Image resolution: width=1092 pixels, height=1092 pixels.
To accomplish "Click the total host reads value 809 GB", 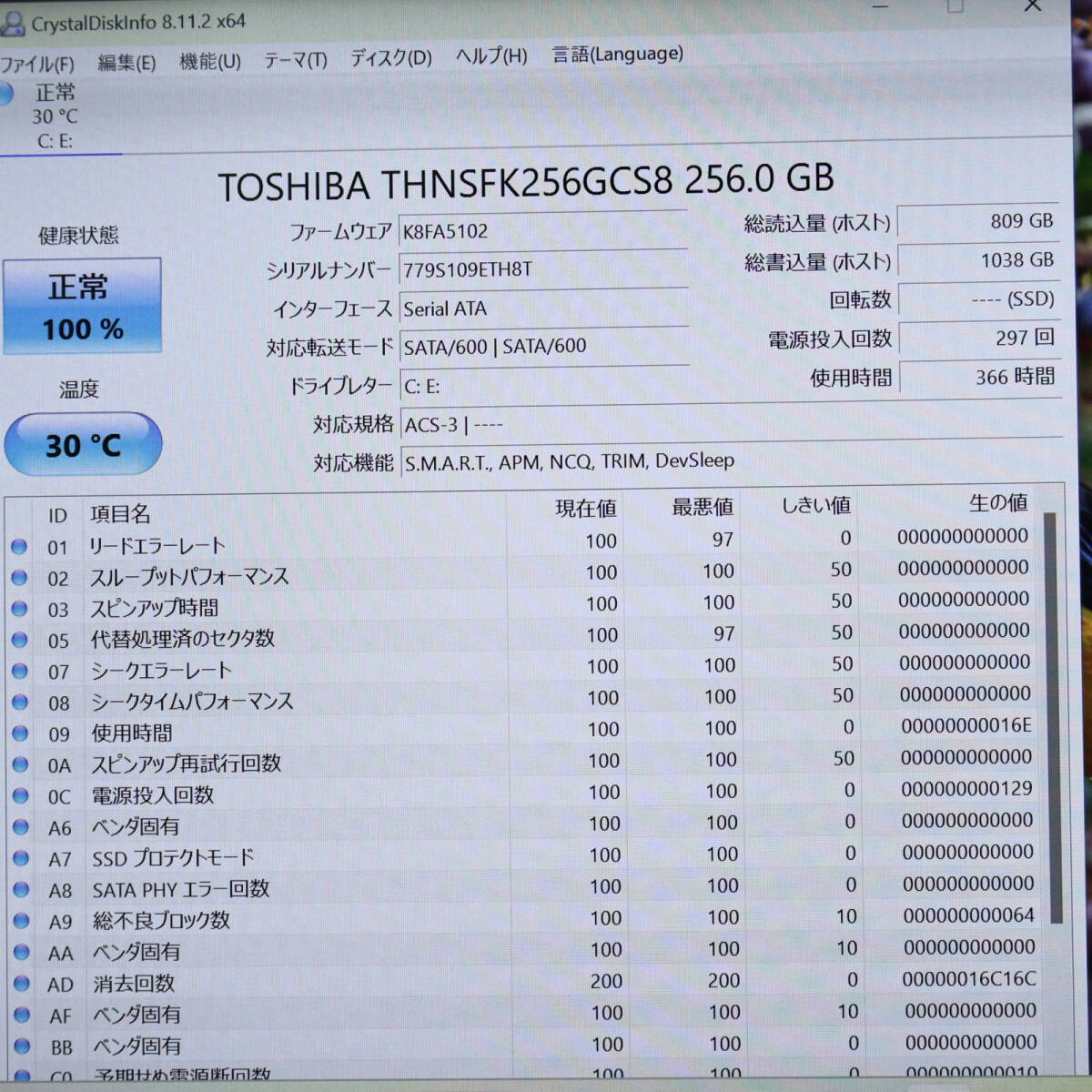I will tap(978, 221).
